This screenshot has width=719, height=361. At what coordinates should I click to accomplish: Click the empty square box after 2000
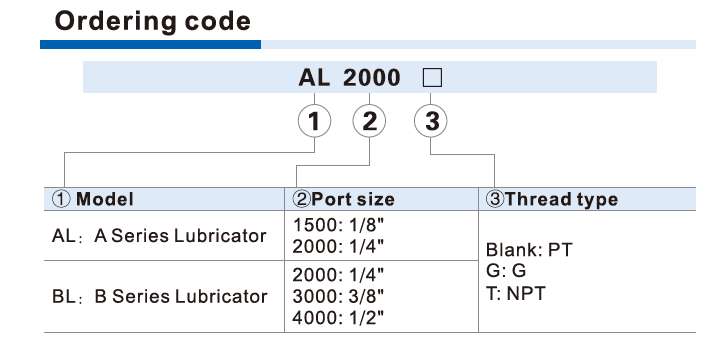pyautogui.click(x=432, y=78)
